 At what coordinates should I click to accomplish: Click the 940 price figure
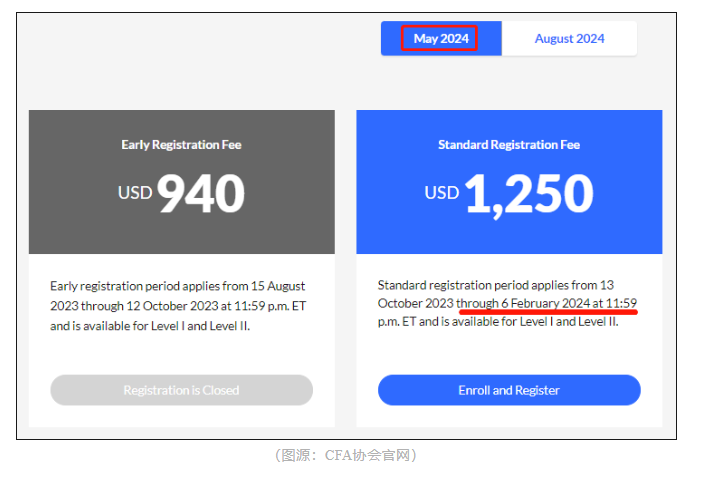[x=201, y=194]
